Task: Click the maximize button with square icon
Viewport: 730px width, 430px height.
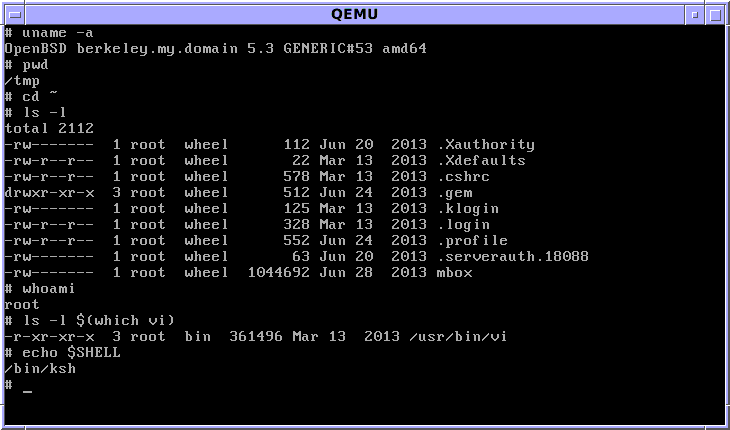Action: [x=716, y=14]
